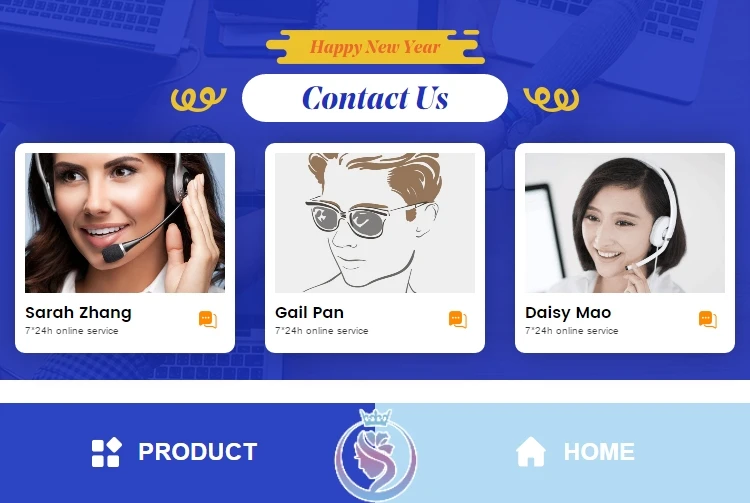This screenshot has height=503, width=750.
Task: Open chat icon beside Sarah Zhang
Action: click(x=208, y=319)
